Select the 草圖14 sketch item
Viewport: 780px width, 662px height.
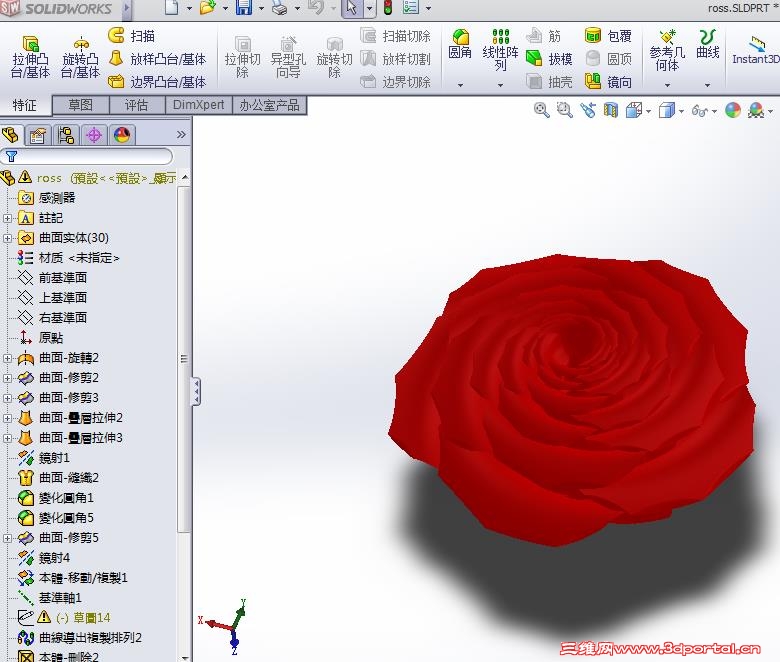[x=64, y=617]
